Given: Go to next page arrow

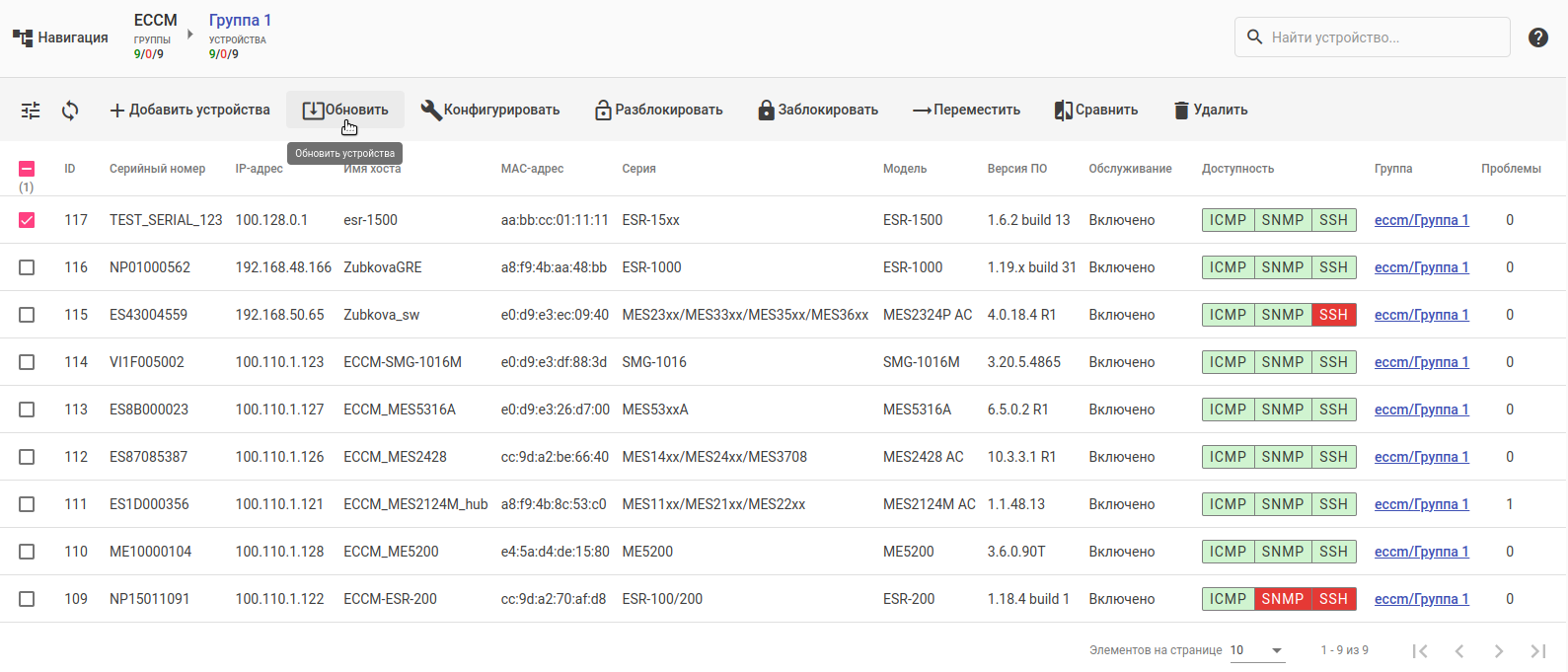Looking at the screenshot, I should 1498,650.
